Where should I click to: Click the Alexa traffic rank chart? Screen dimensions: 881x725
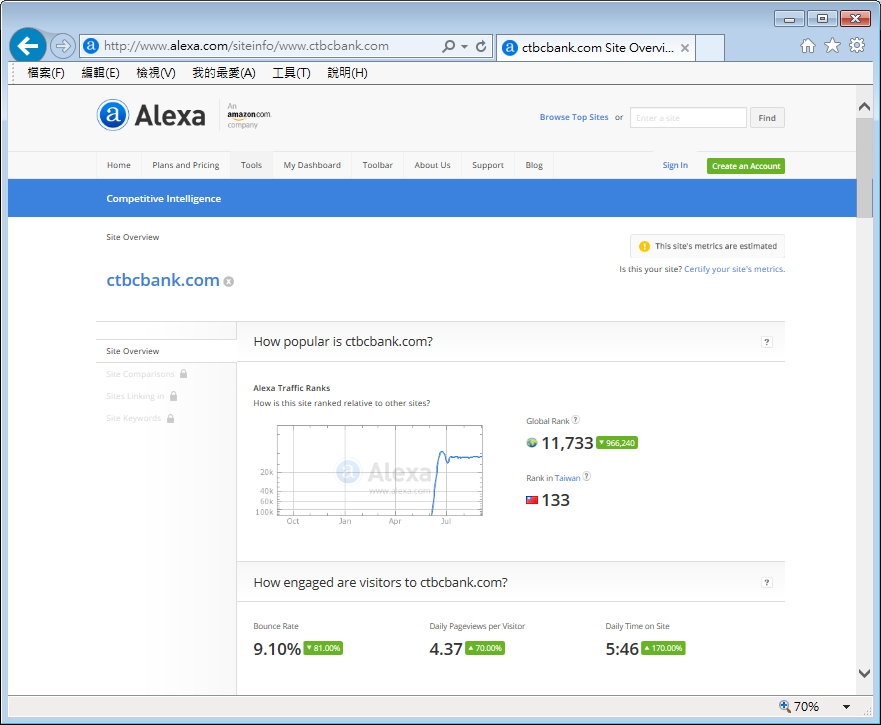(380, 470)
